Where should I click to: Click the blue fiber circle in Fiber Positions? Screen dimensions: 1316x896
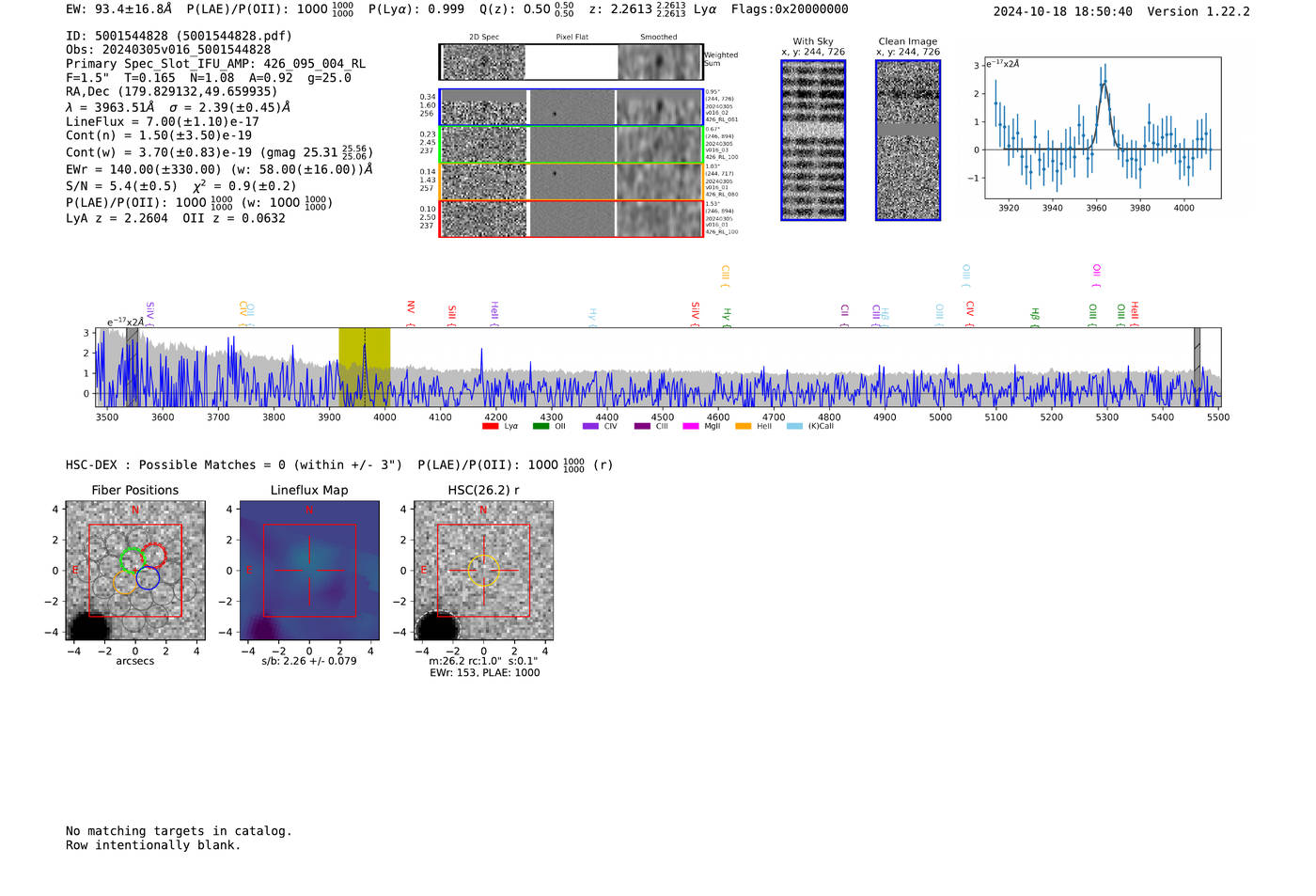(x=148, y=577)
